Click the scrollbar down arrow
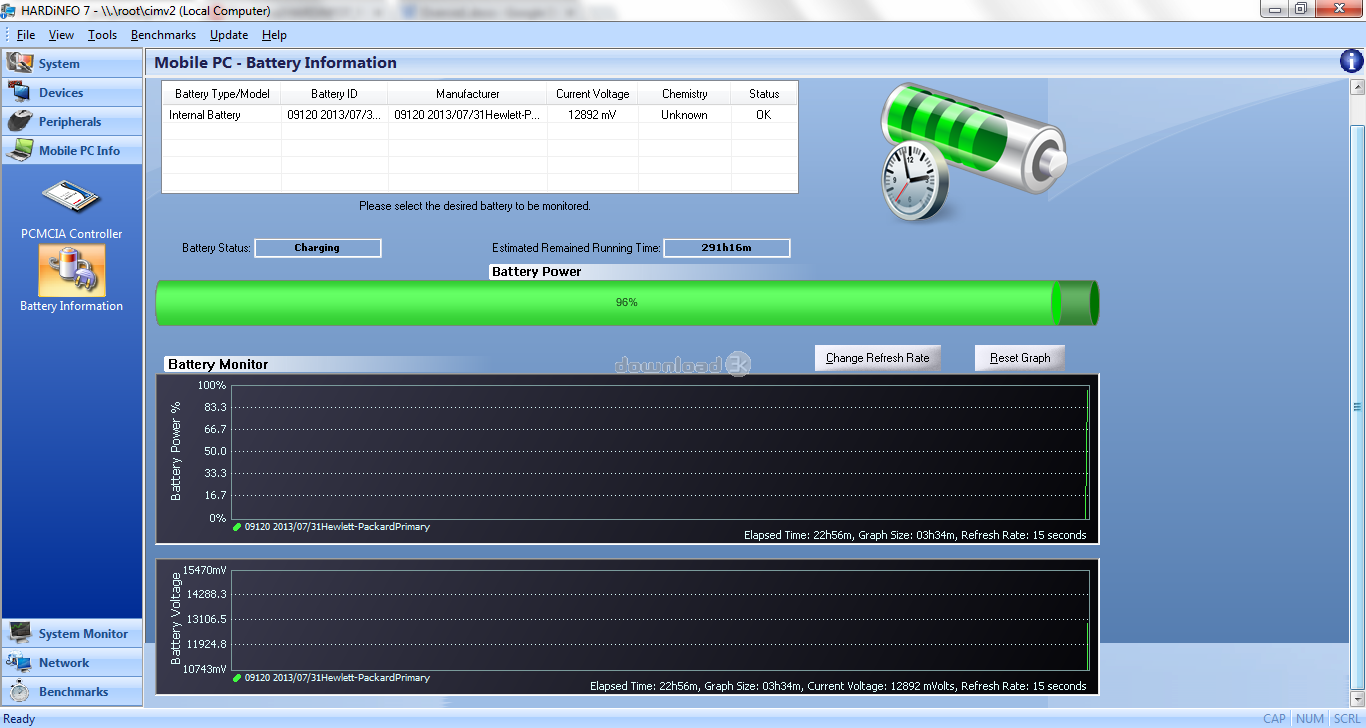The image size is (1366, 728). tap(1357, 699)
